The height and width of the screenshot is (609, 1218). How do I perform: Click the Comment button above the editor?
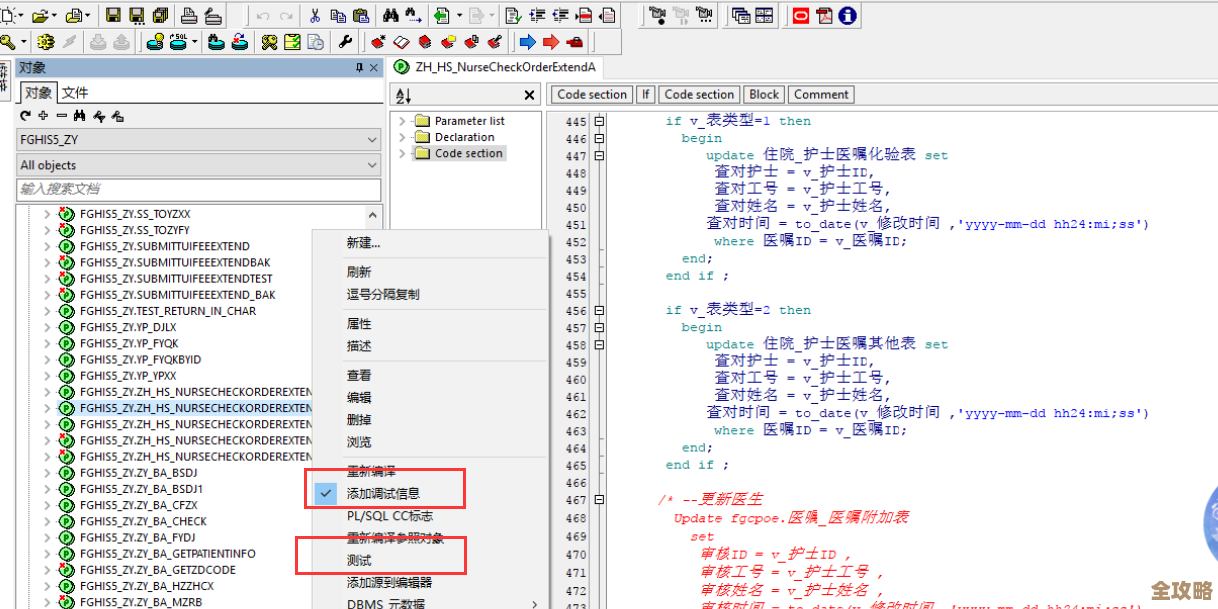[x=820, y=93]
